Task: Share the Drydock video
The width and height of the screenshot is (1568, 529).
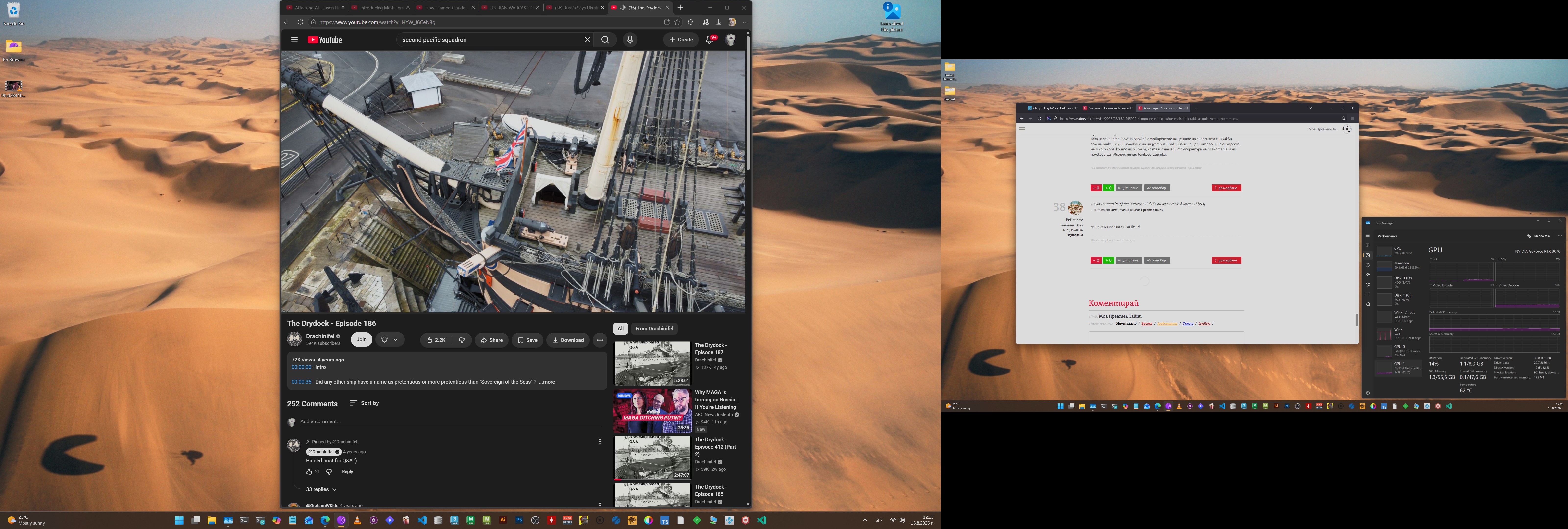Action: 492,340
